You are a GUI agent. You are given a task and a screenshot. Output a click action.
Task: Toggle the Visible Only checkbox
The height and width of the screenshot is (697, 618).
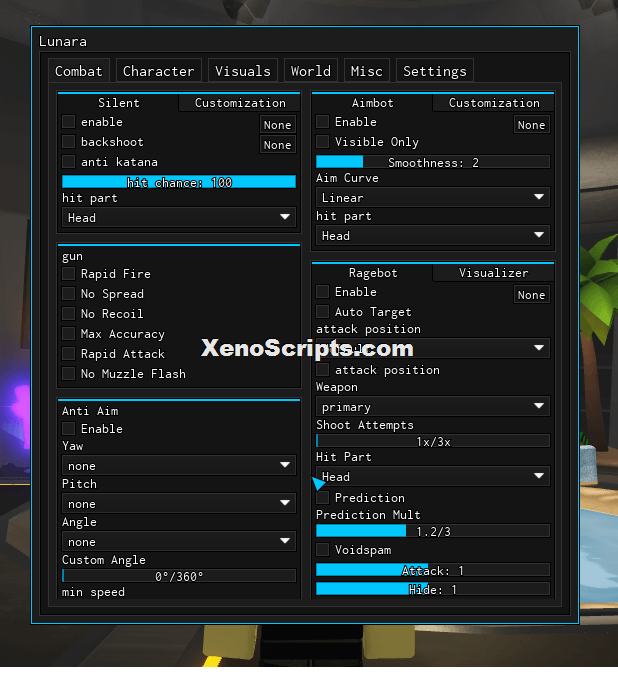click(x=322, y=141)
